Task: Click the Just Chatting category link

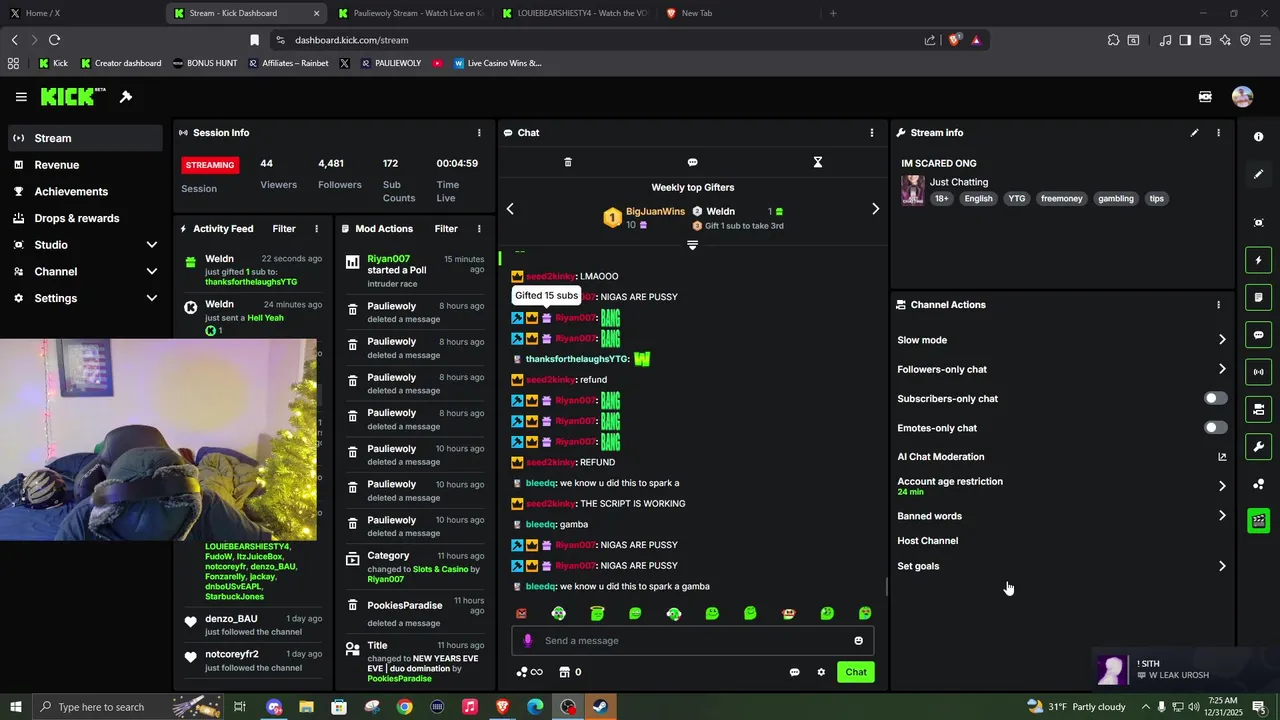Action: tap(959, 182)
